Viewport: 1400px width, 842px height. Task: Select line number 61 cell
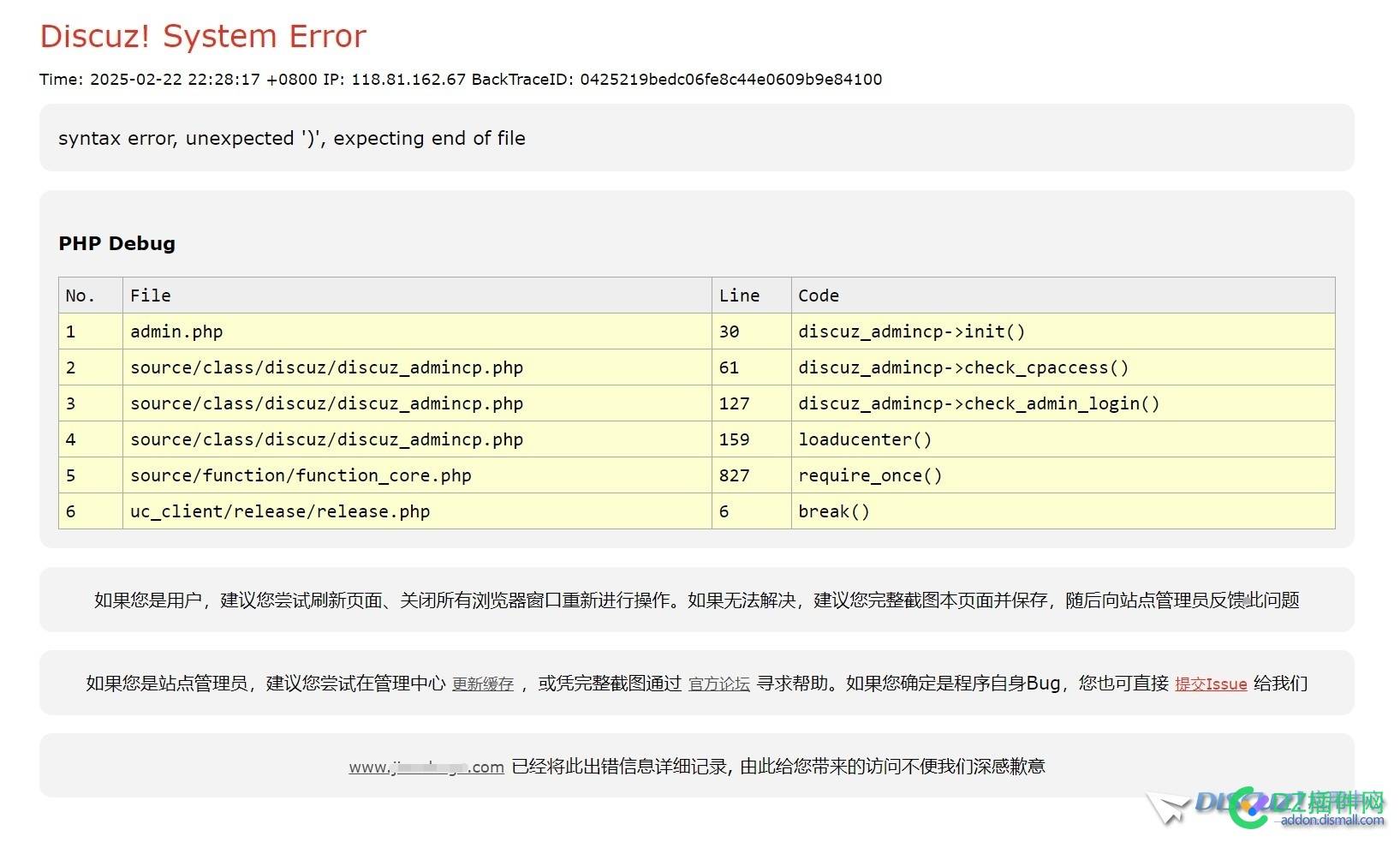(x=752, y=367)
